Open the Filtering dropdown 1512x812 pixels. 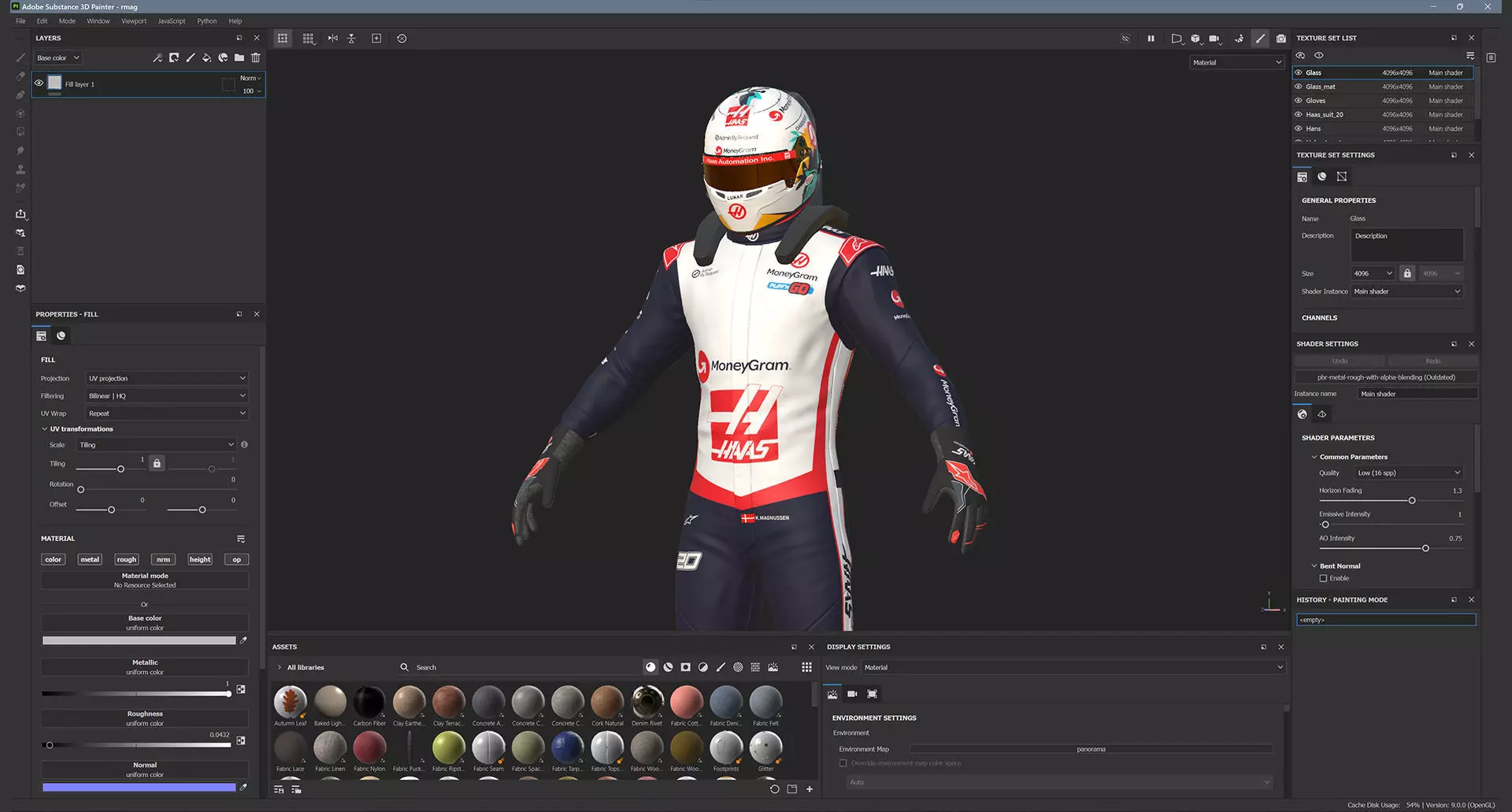coord(167,395)
